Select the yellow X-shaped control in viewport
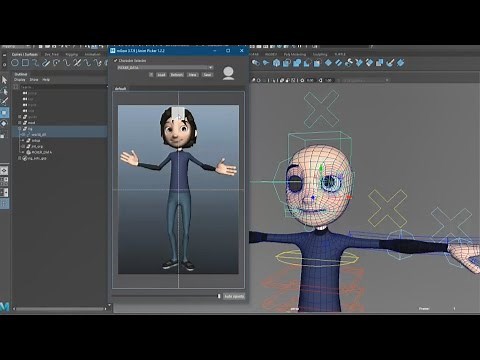Viewport: 480px width, 360px height. (x=387, y=209)
